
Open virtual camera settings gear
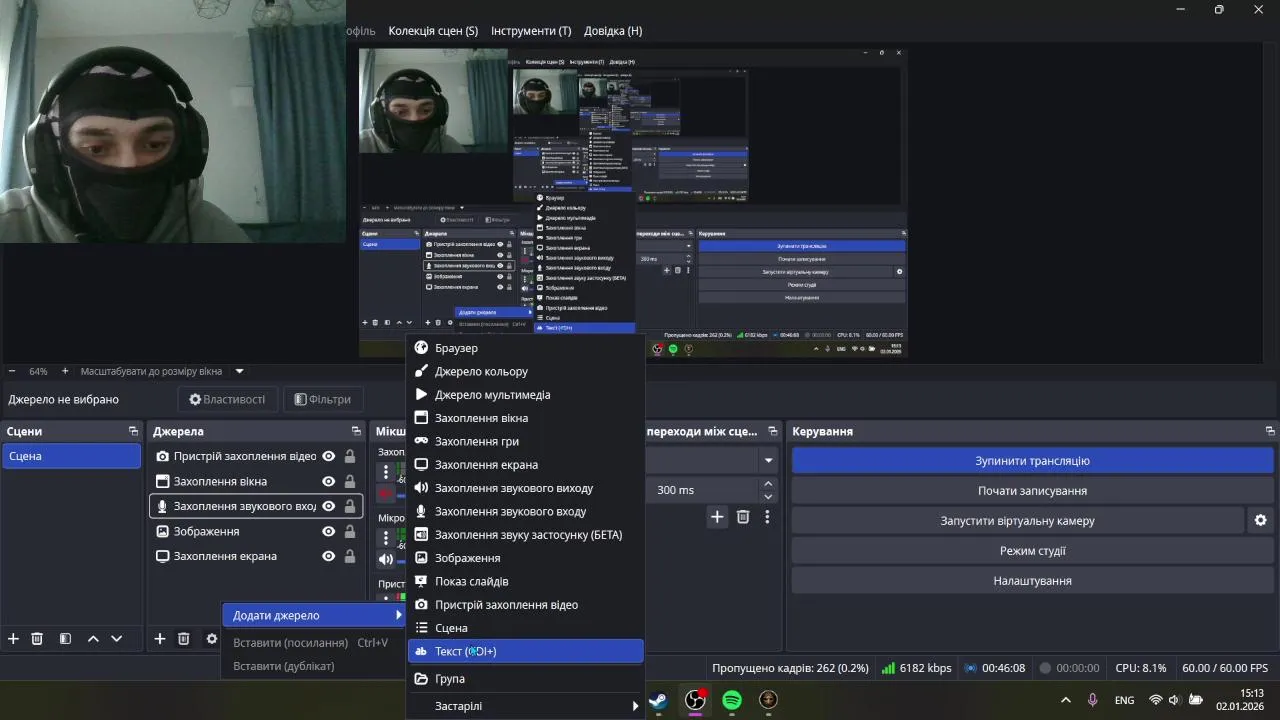coord(1261,520)
